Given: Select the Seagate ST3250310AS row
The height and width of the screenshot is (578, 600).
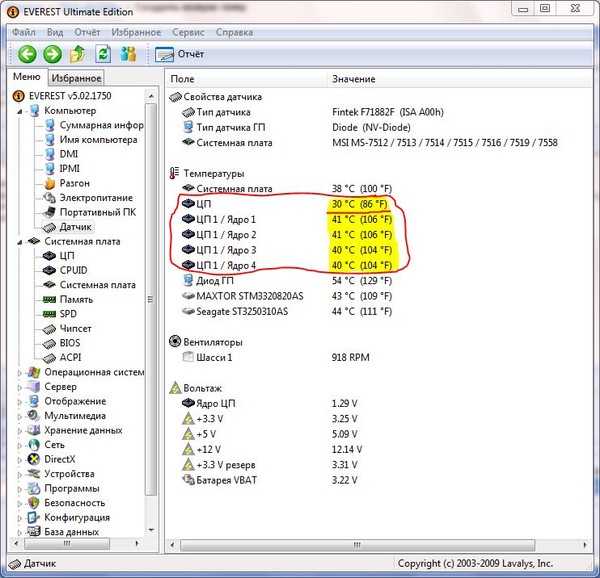Looking at the screenshot, I should pos(287,311).
